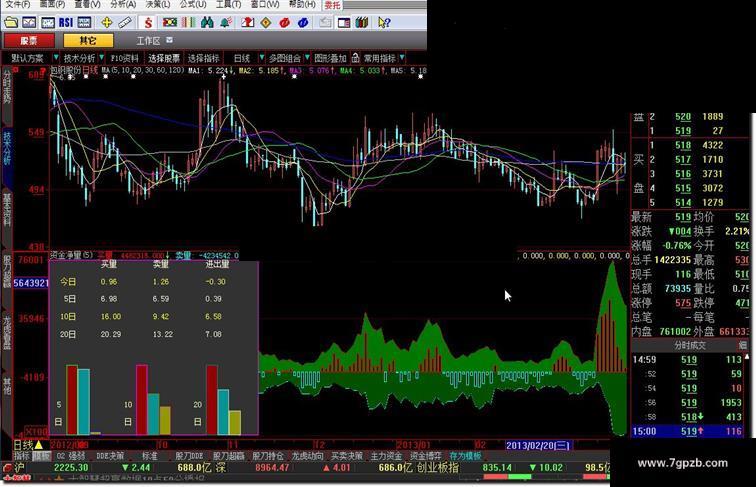Select the 股刀持仓 indicator tab
The image size is (756, 487).
tap(268, 455)
